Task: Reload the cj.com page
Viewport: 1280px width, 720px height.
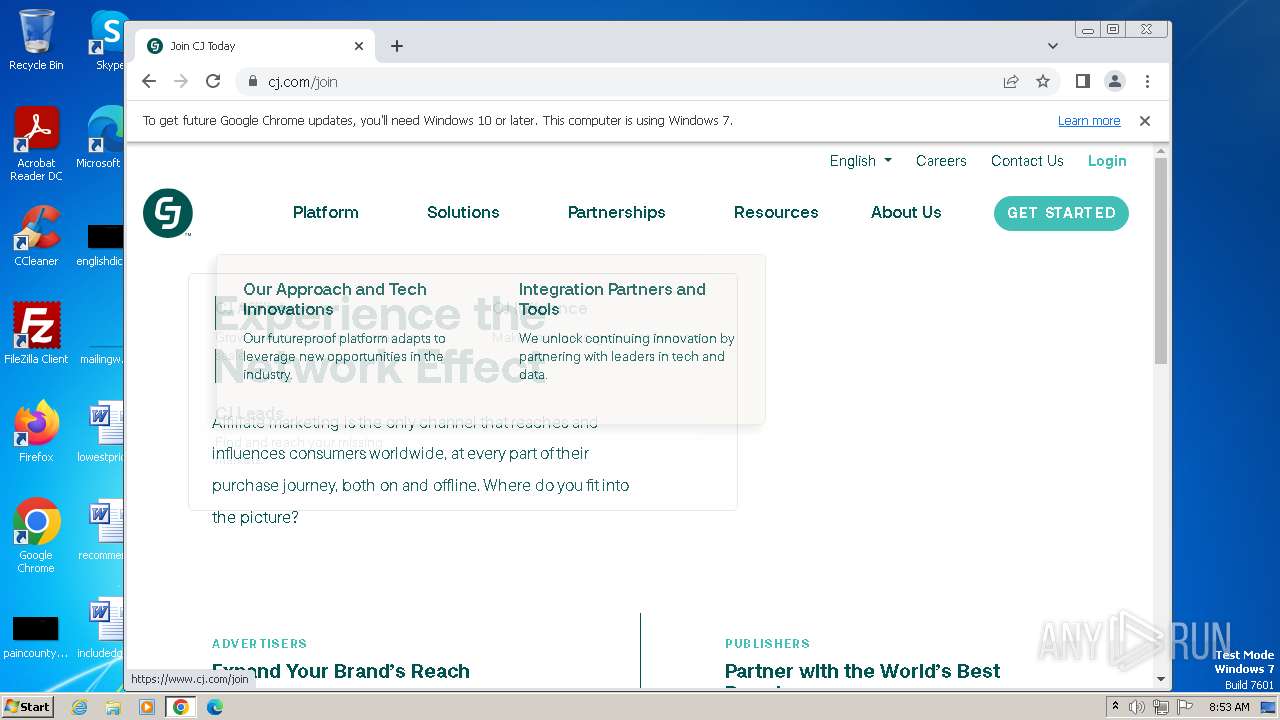Action: point(213,81)
